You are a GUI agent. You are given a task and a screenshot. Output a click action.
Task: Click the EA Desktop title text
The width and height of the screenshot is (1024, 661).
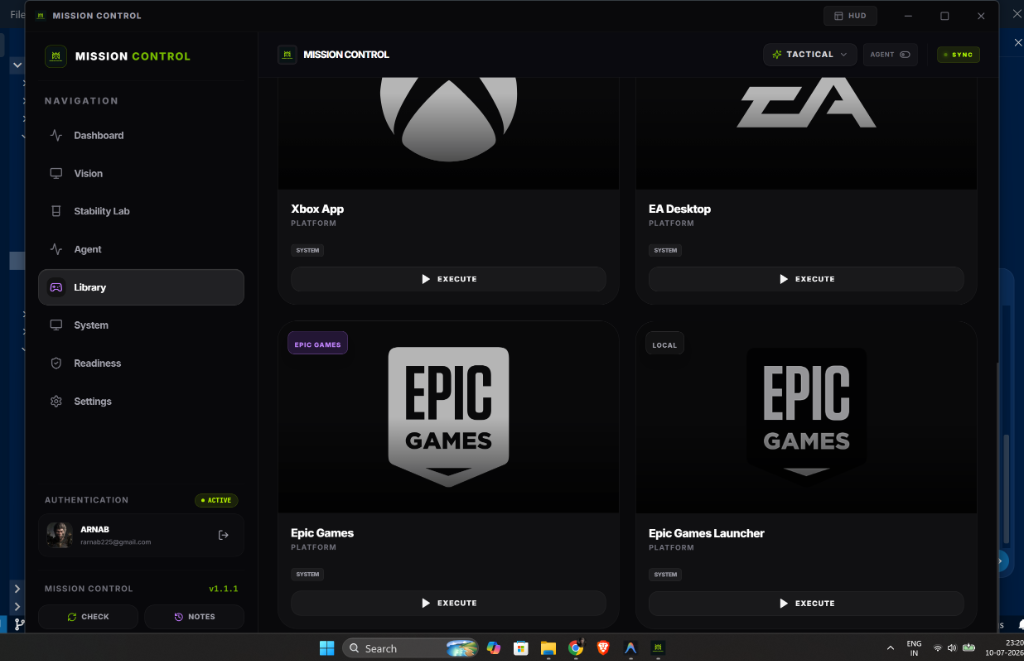[679, 209]
